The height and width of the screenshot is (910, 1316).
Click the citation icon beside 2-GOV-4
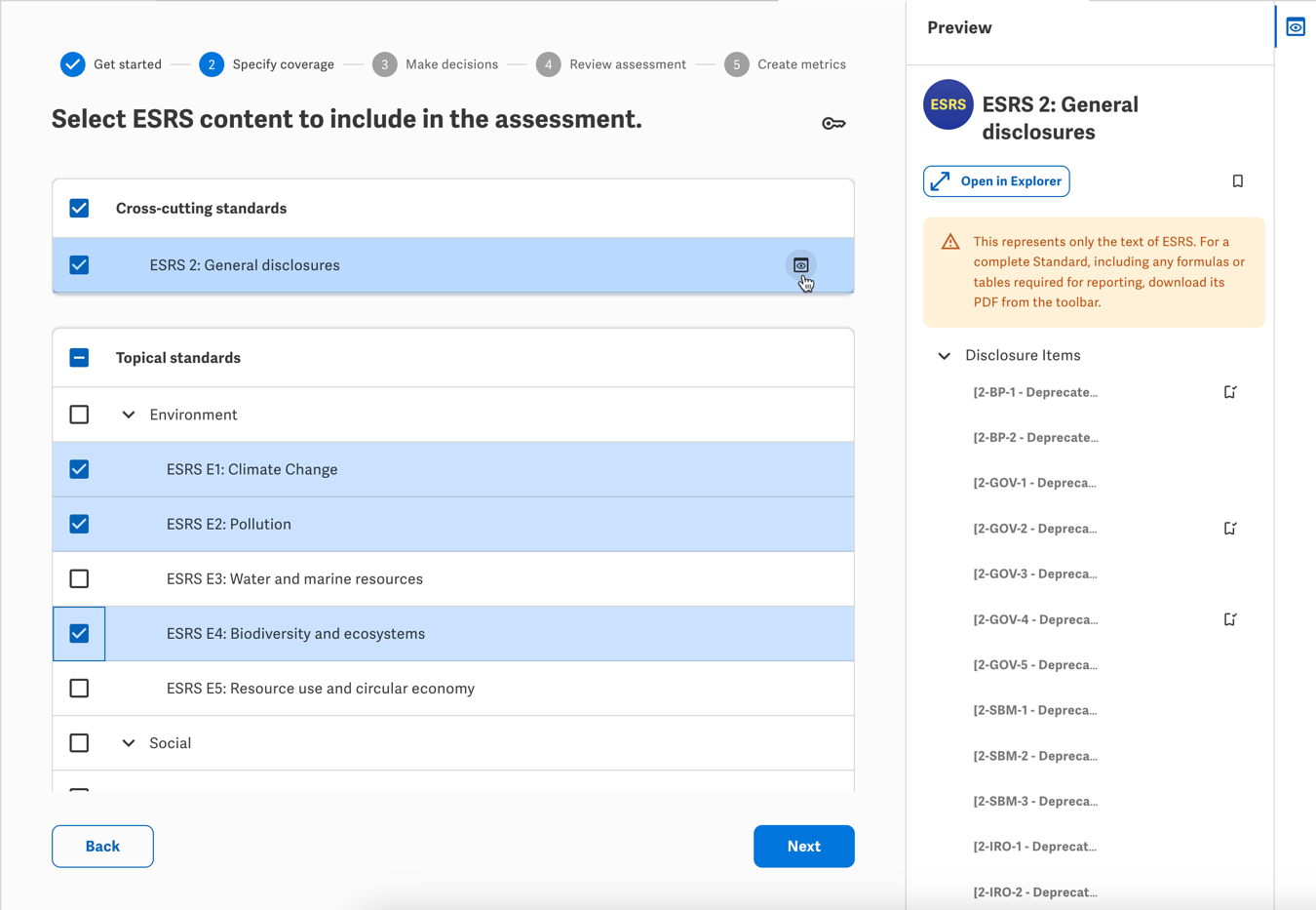coord(1230,619)
